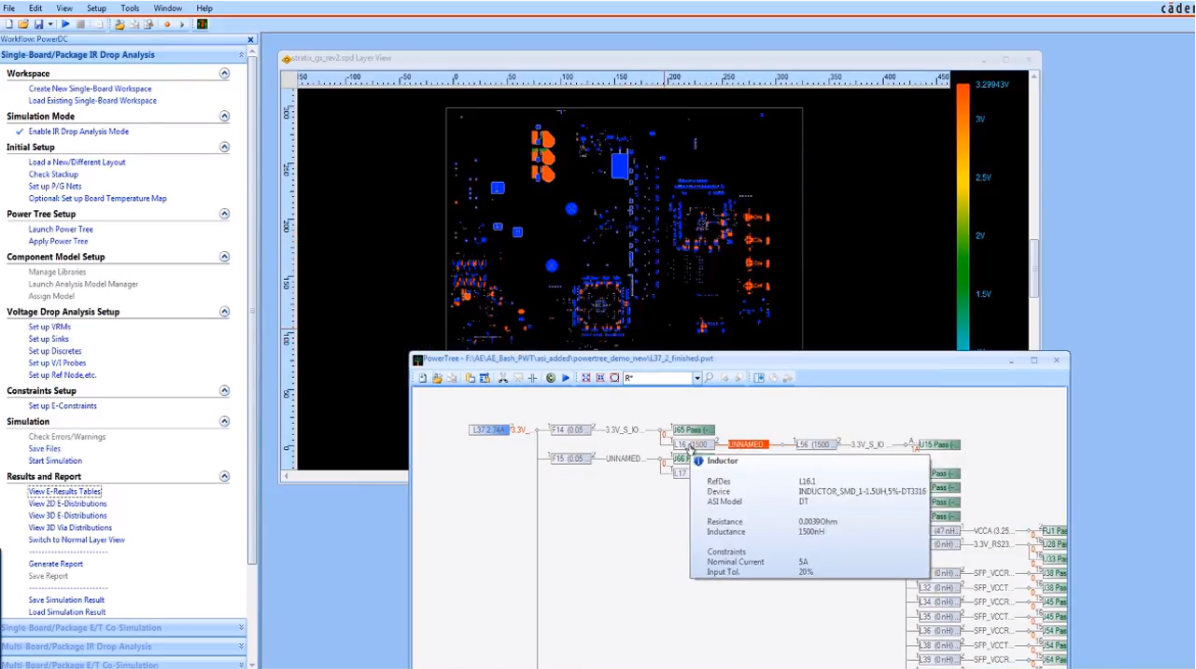Image resolution: width=1196 pixels, height=669 pixels.
Task: Open the View menu
Action: click(x=65, y=8)
